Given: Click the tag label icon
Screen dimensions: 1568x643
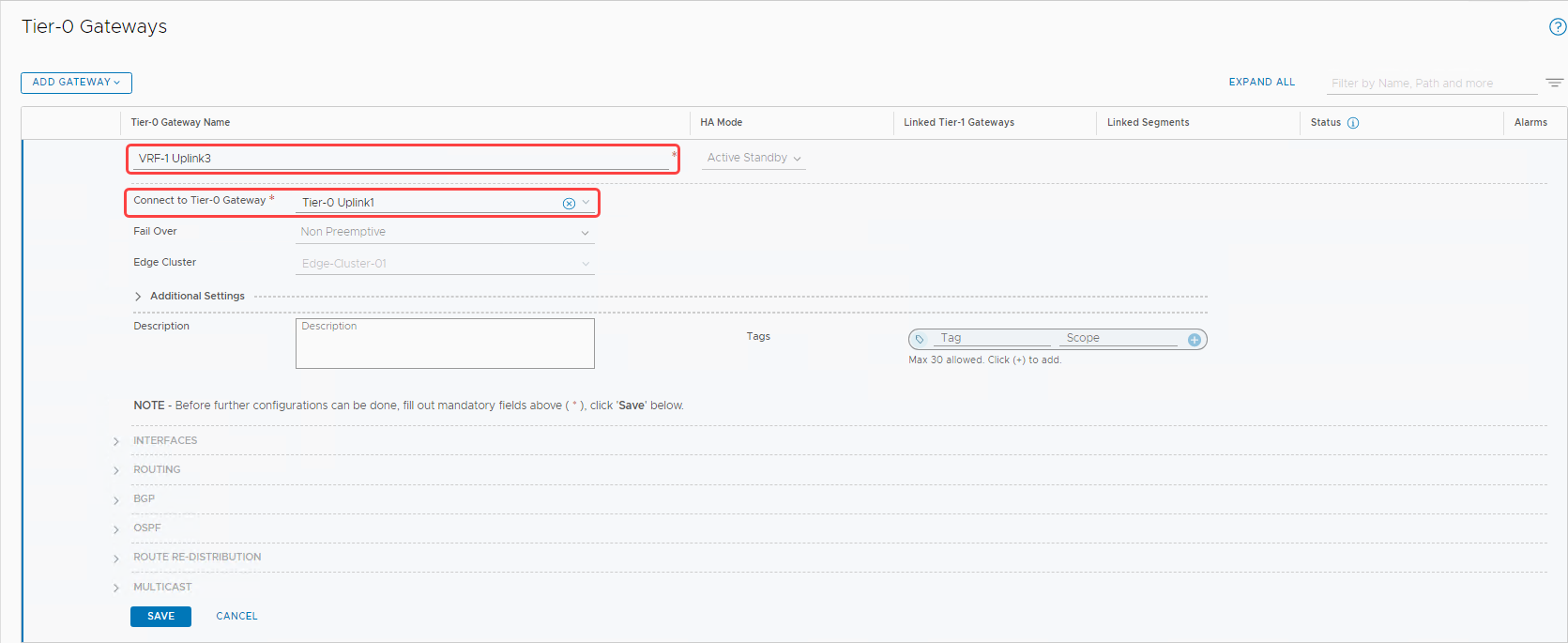Looking at the screenshot, I should tap(920, 339).
